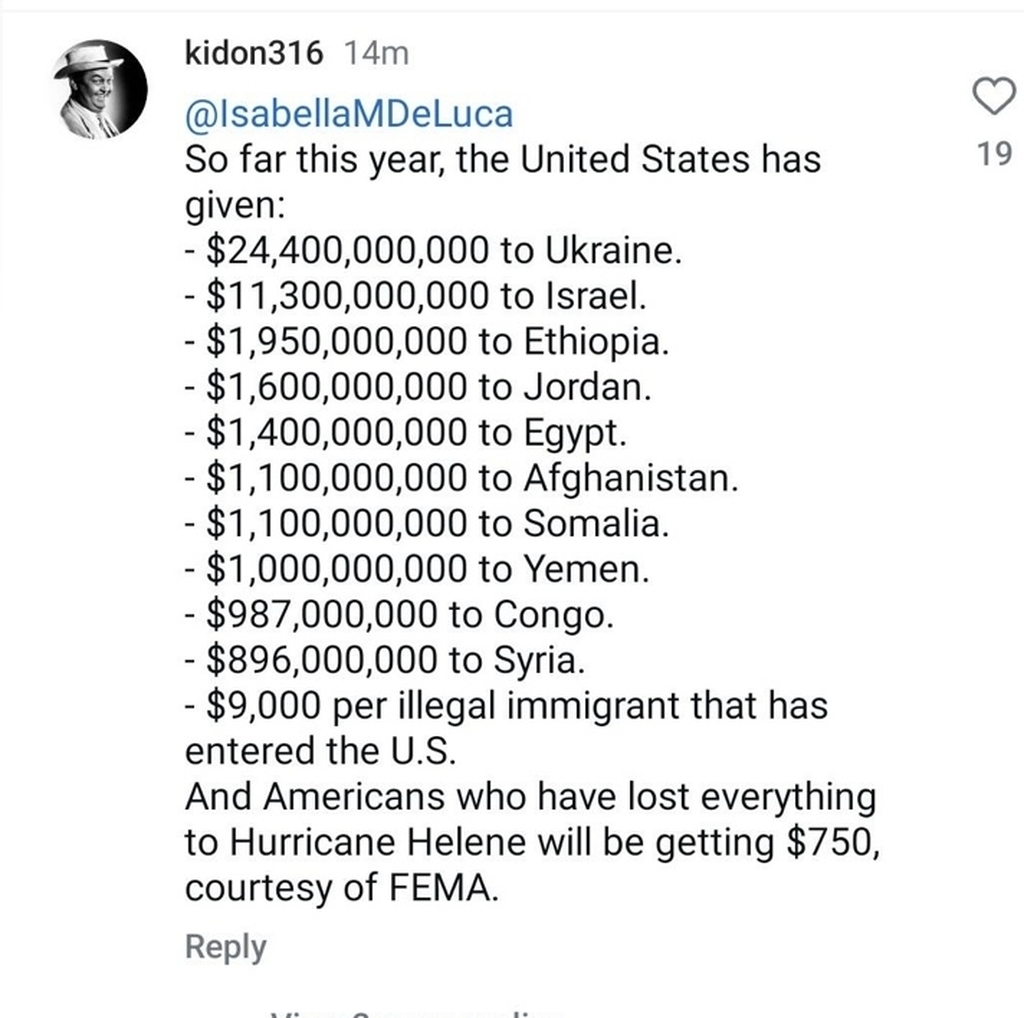Click the Ukraine aid amount line
The height and width of the screenshot is (1018, 1024).
pos(433,251)
